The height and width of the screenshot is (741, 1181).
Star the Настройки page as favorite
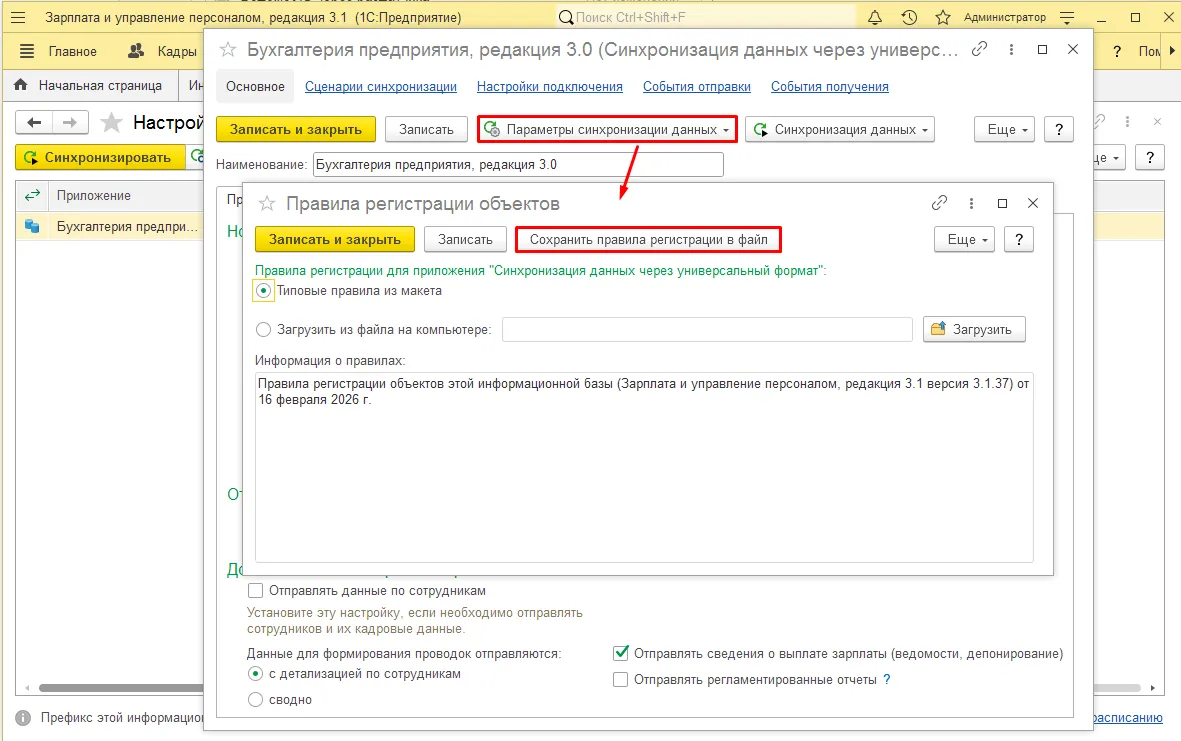click(x=111, y=122)
